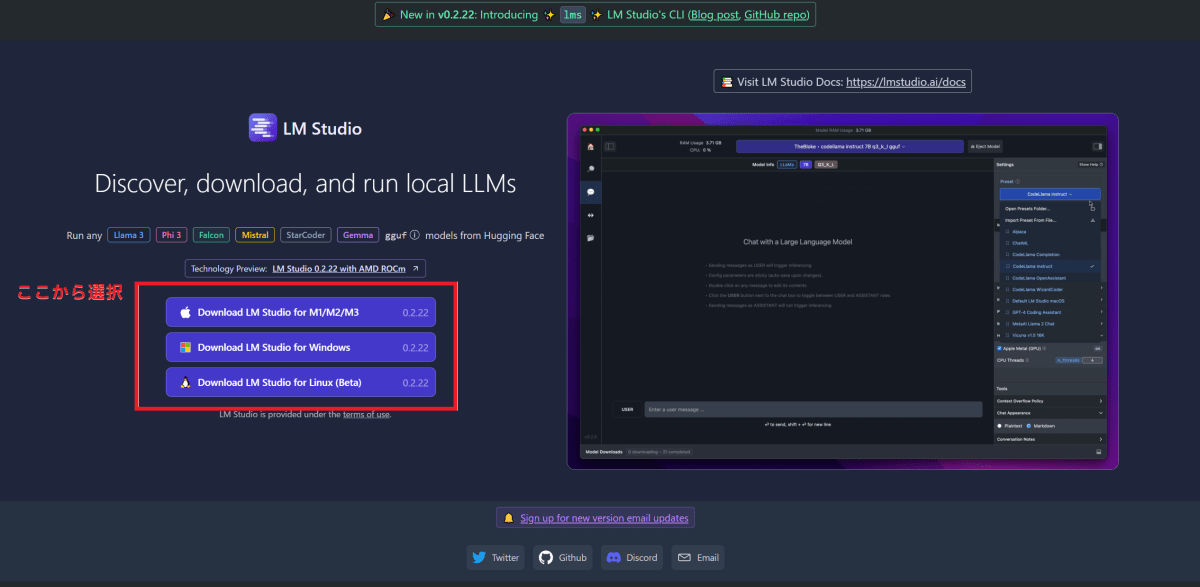Expand GPT-4 Coding Assistant preset row arrow
This screenshot has height=587, width=1200.
click(x=1101, y=312)
